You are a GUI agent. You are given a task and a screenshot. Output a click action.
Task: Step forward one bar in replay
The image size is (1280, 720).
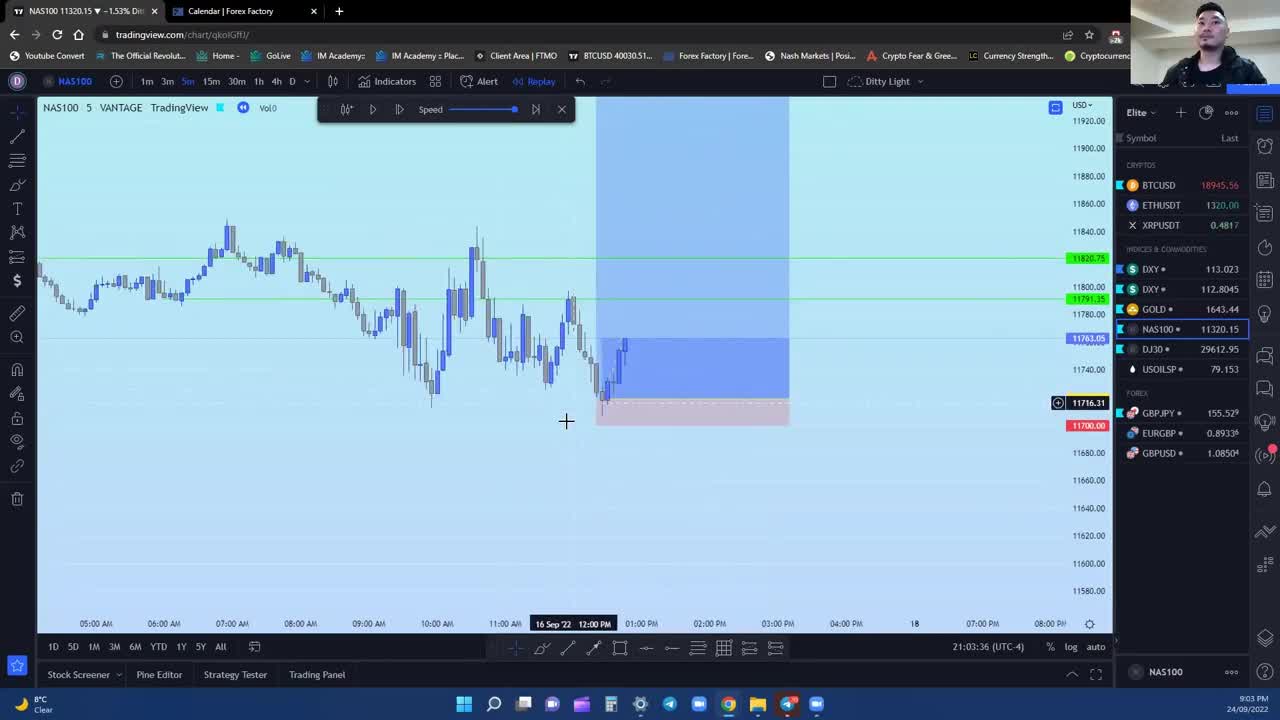(x=399, y=109)
